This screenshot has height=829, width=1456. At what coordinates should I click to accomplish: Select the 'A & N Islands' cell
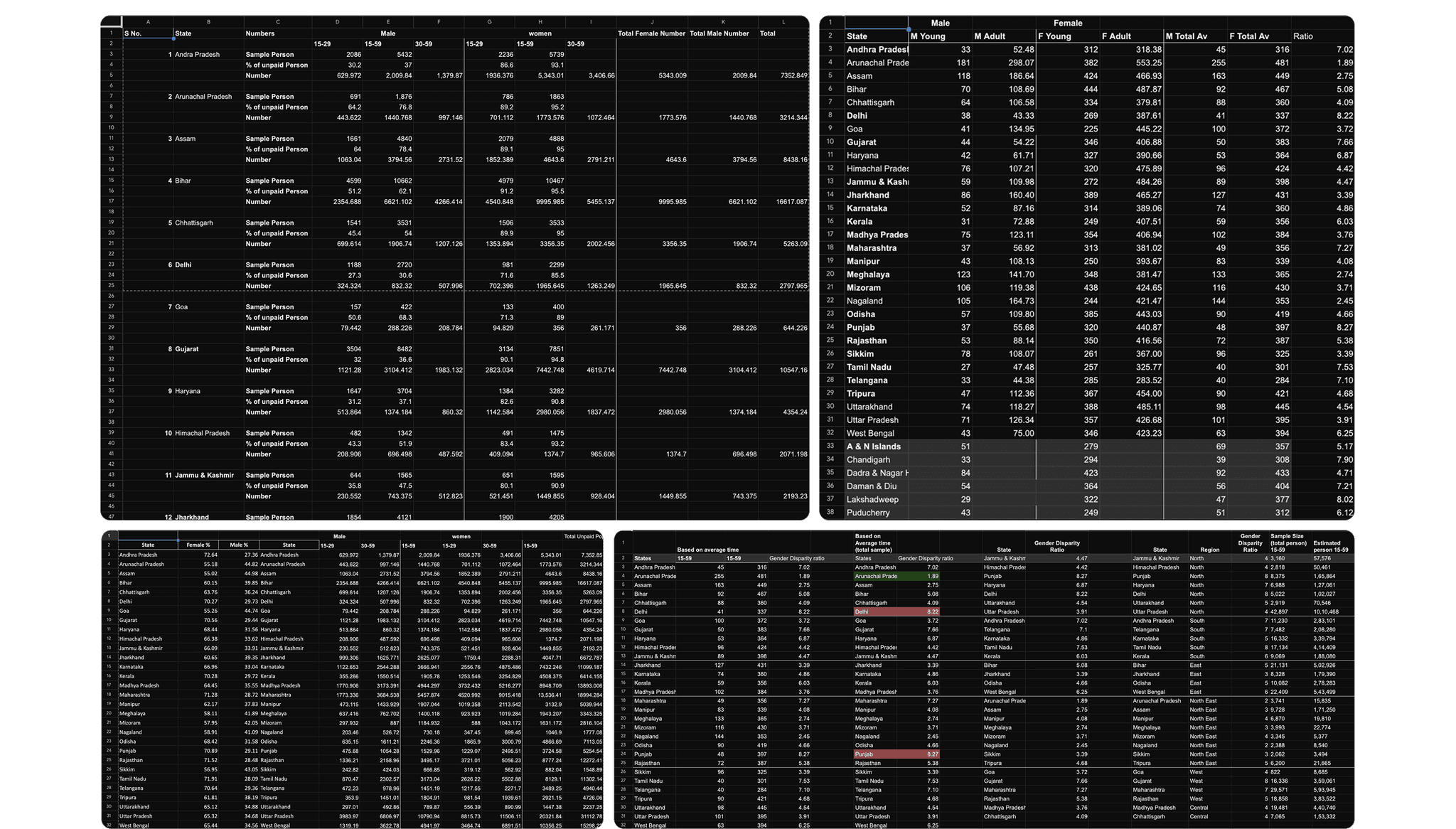click(x=873, y=446)
